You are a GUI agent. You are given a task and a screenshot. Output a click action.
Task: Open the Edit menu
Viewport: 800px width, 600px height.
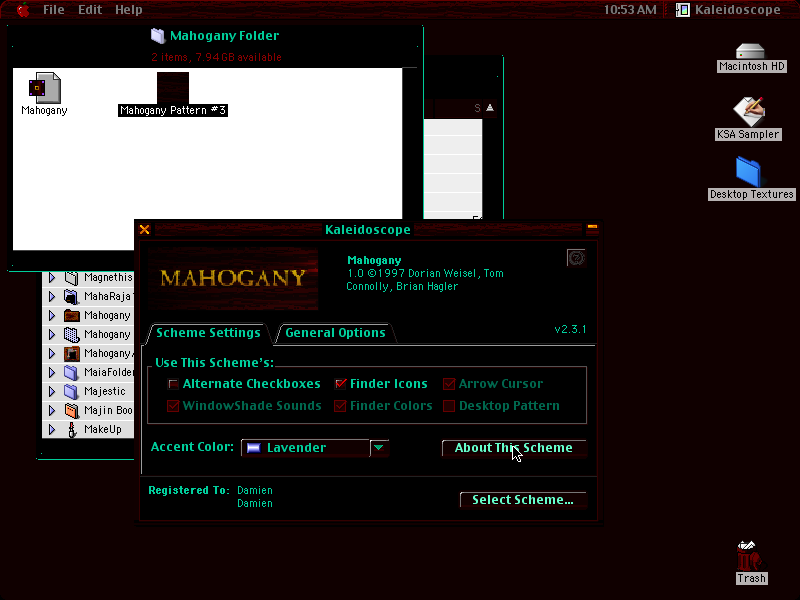point(90,10)
